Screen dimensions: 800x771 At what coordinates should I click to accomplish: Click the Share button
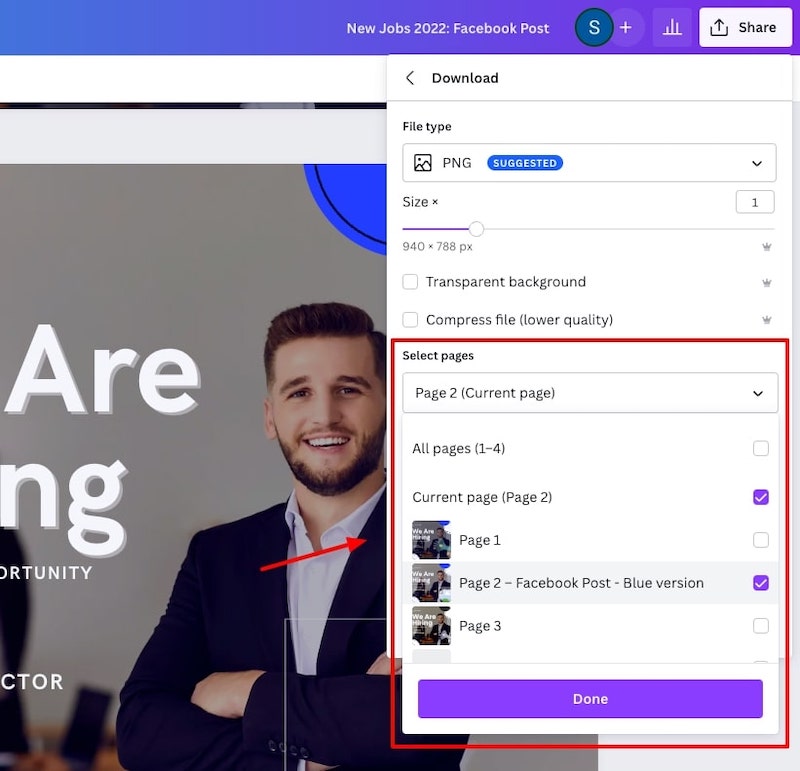745,28
